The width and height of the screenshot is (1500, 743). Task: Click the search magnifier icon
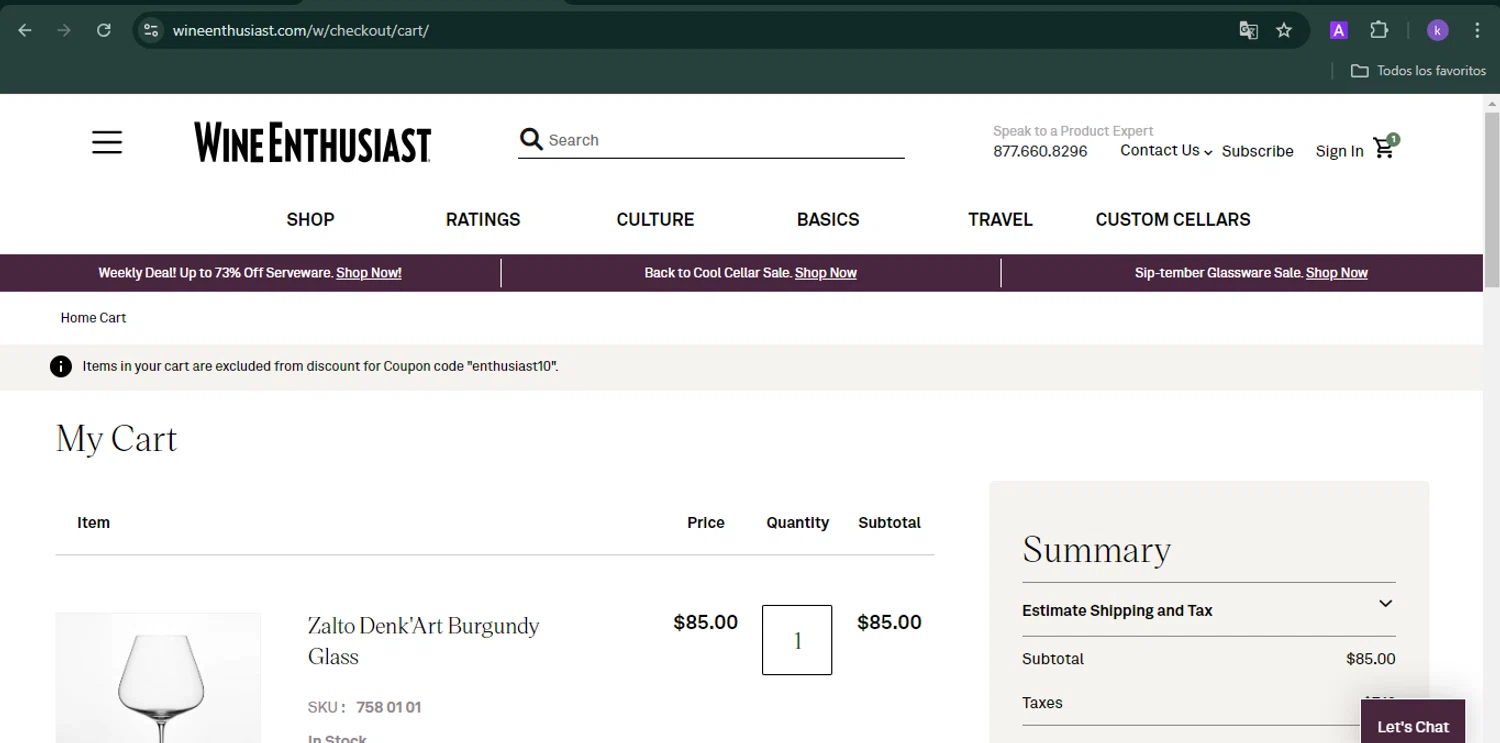(531, 140)
